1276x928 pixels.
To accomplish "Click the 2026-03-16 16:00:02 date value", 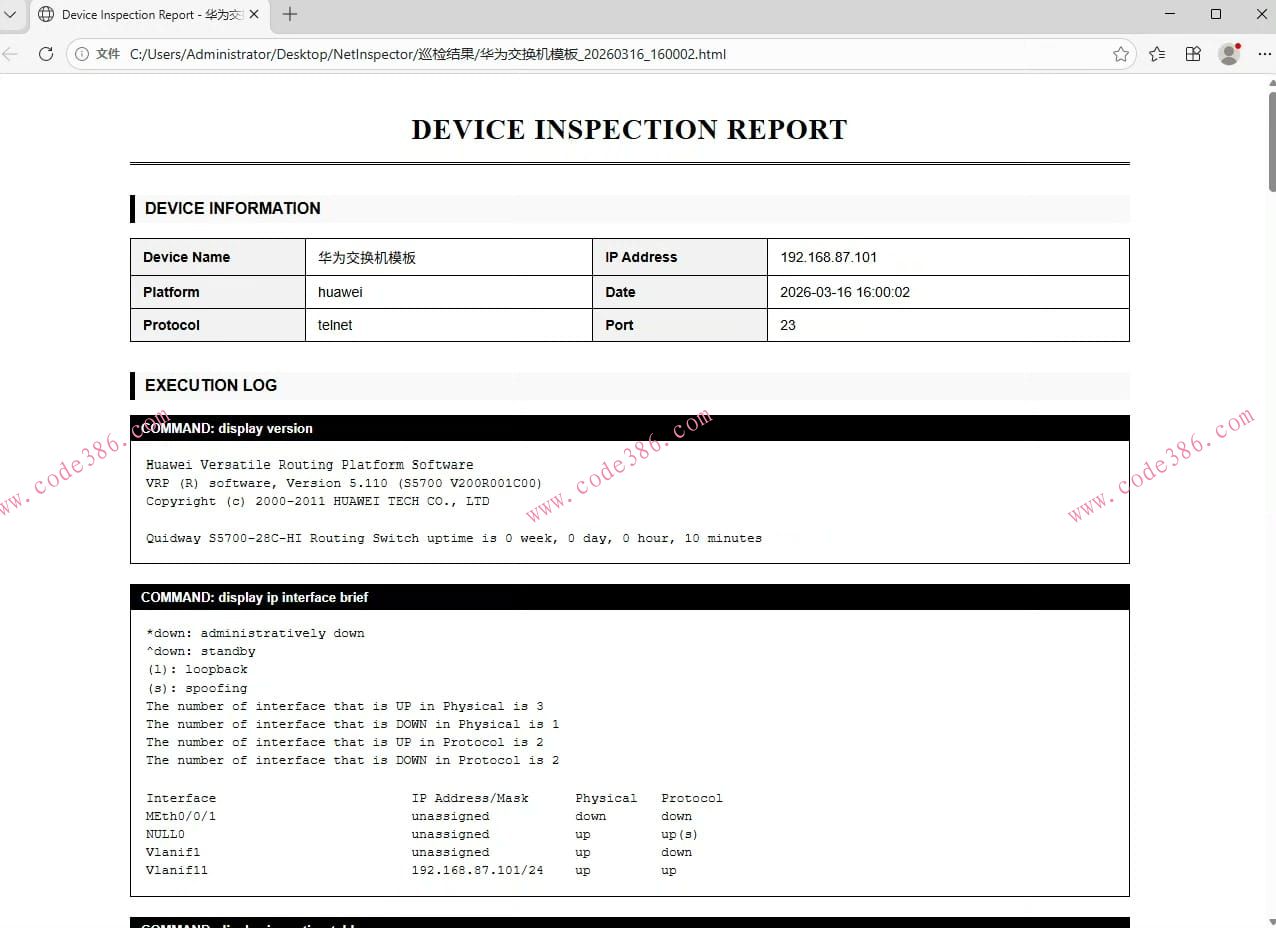I will pyautogui.click(x=845, y=292).
